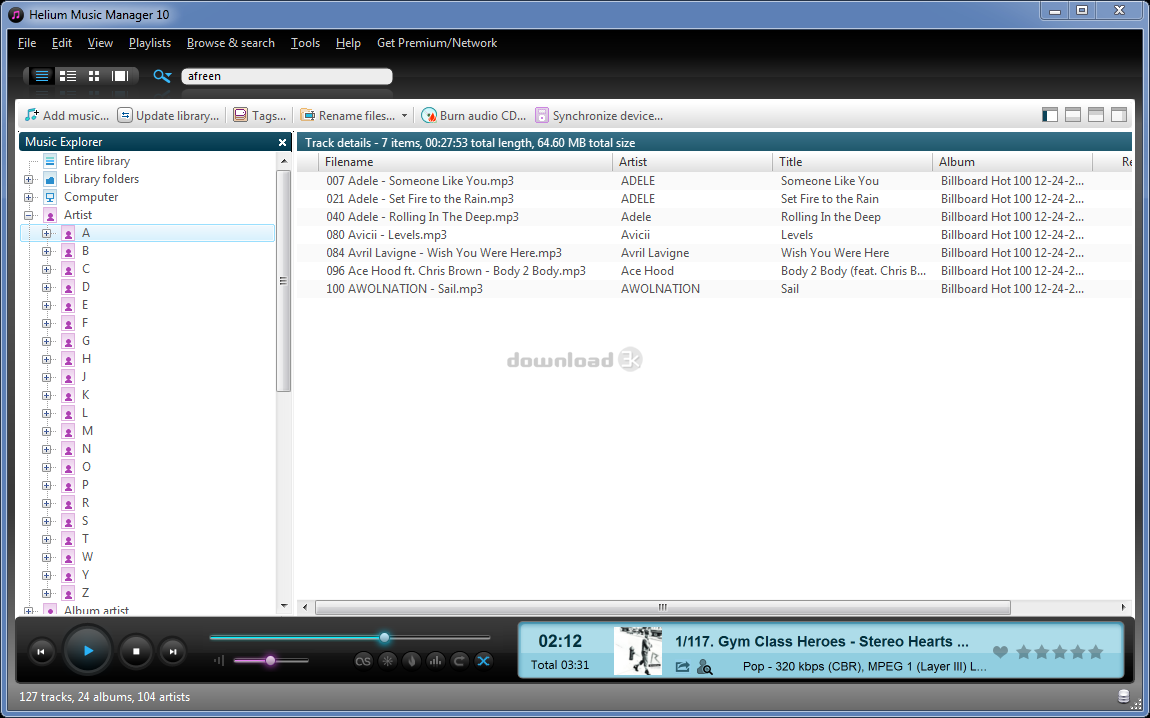Select fourth pane layout icon
This screenshot has width=1150, height=718.
(1118, 114)
